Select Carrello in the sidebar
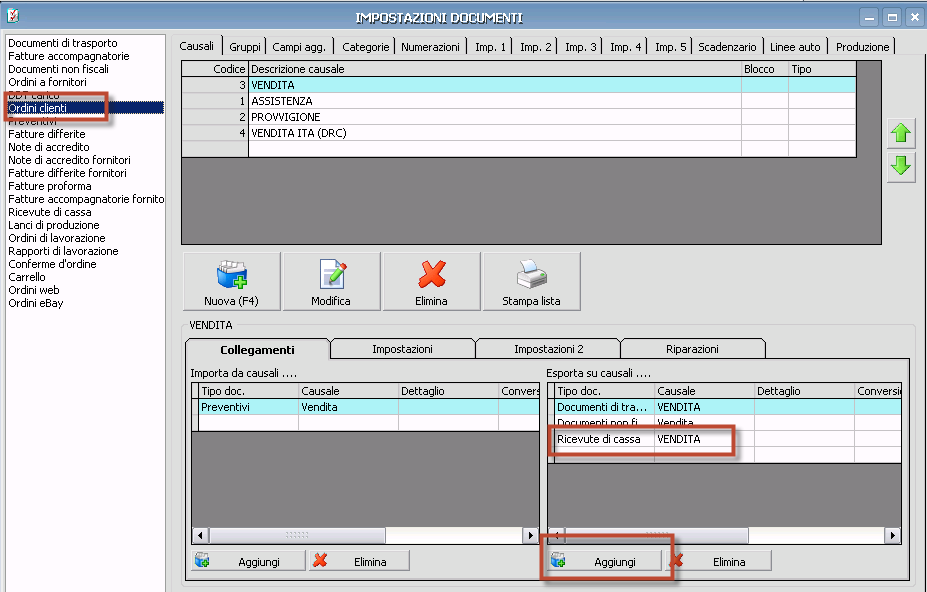Viewport: 927px width, 592px height. pos(27,277)
